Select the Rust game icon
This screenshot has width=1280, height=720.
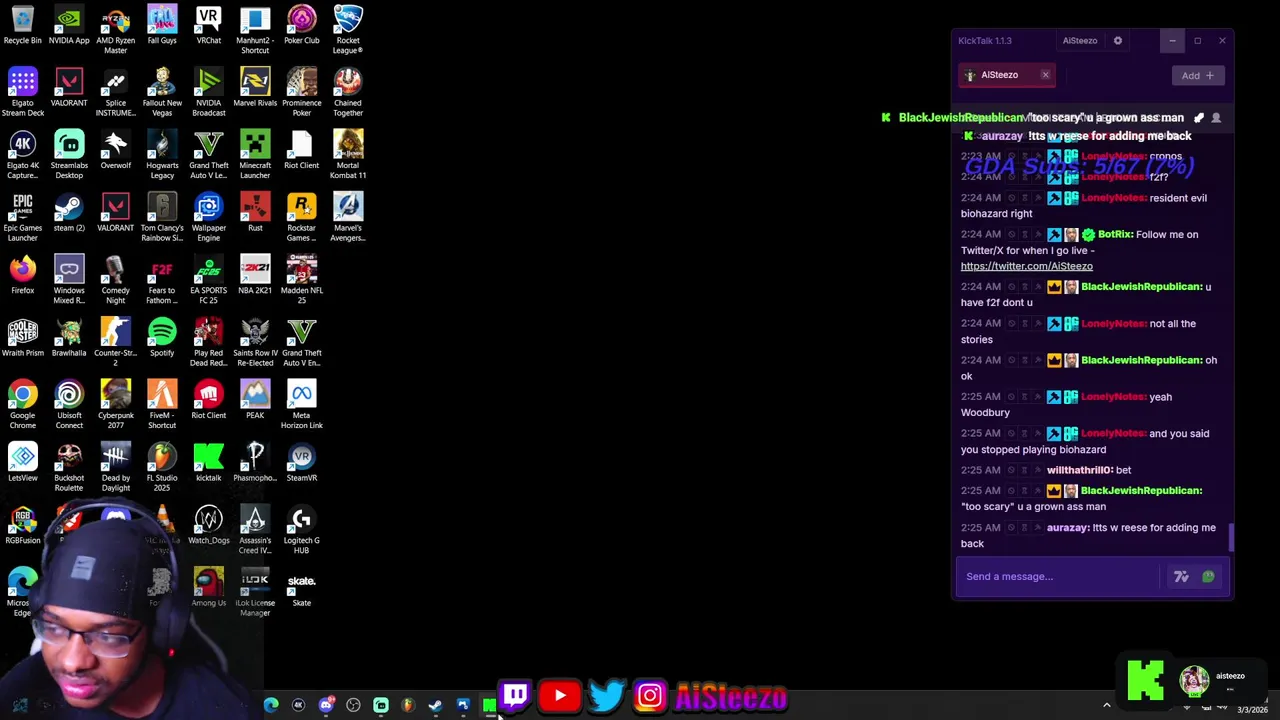click(x=255, y=213)
